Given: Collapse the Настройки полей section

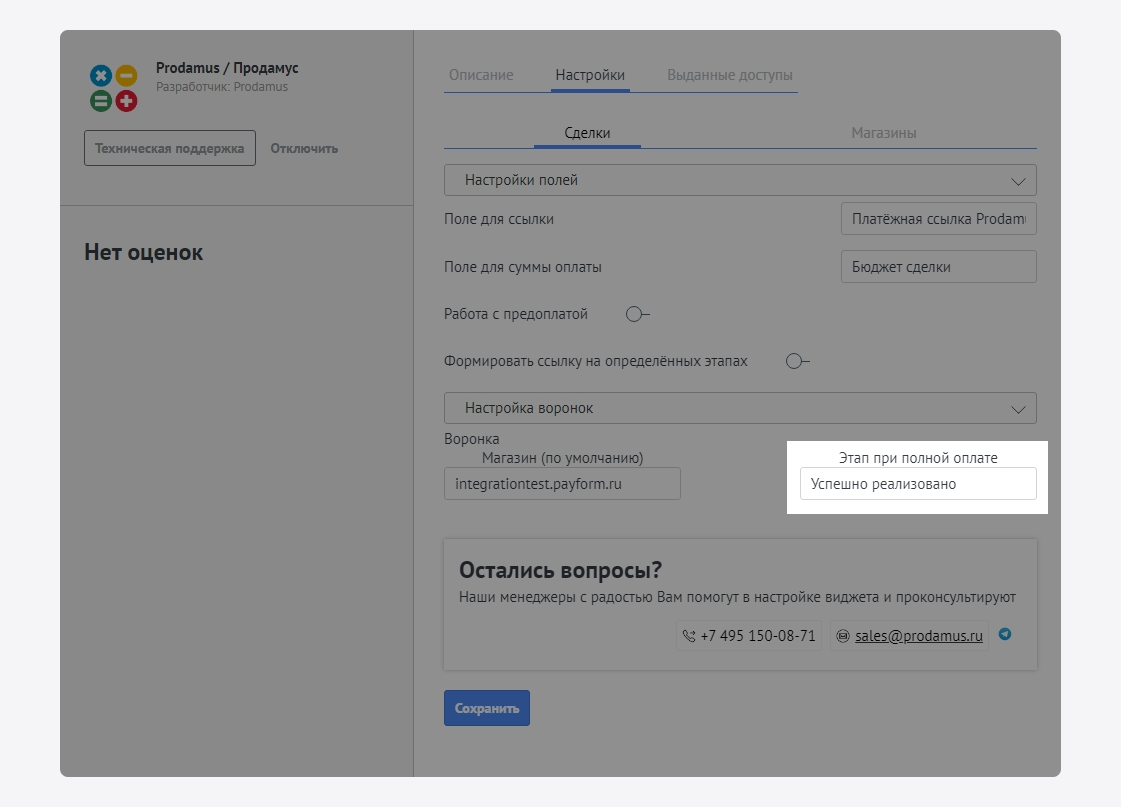Looking at the screenshot, I should [740, 180].
